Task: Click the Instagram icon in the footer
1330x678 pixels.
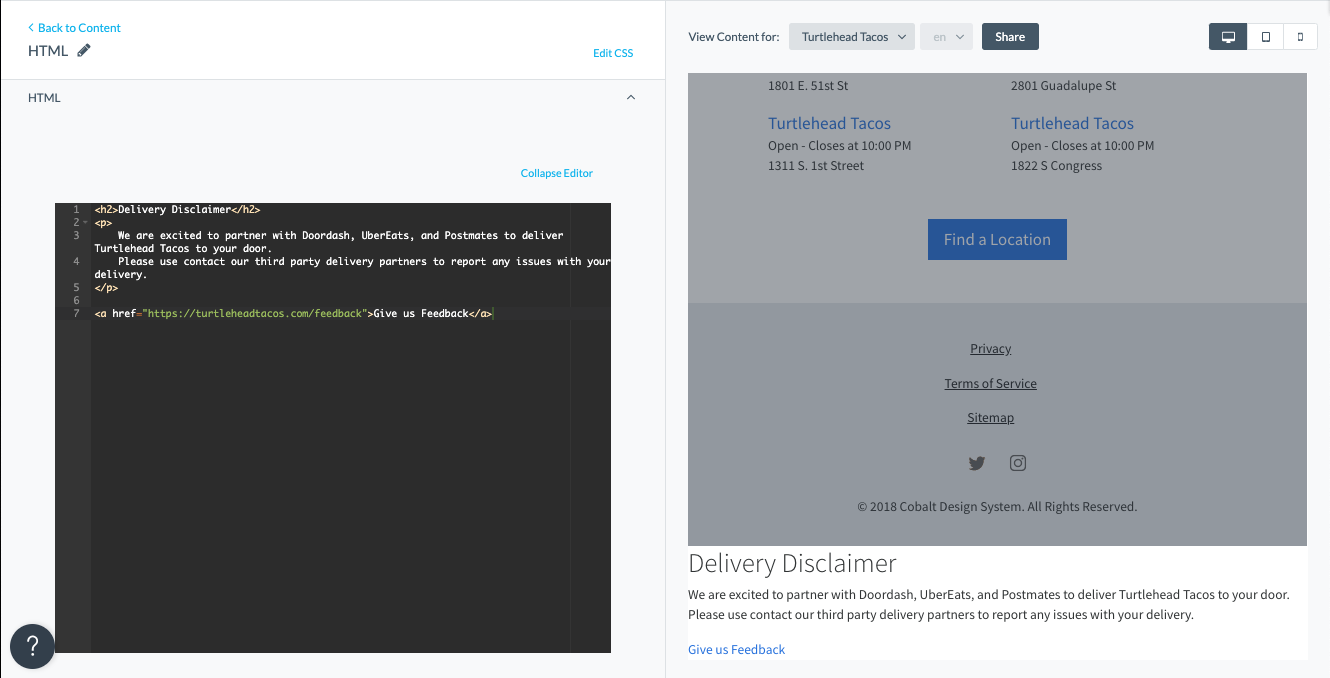Action: 1018,463
